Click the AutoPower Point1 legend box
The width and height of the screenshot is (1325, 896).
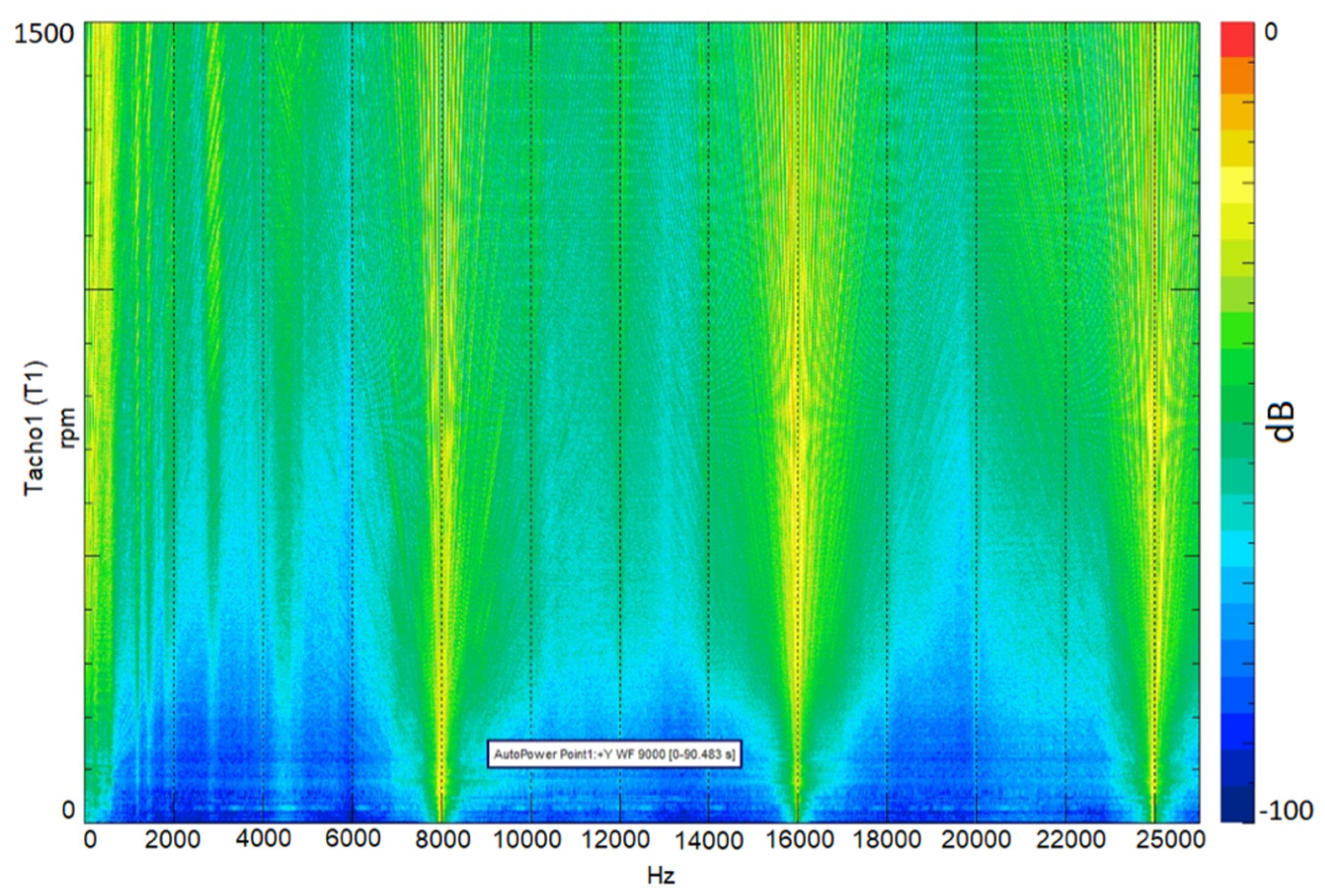tap(614, 754)
